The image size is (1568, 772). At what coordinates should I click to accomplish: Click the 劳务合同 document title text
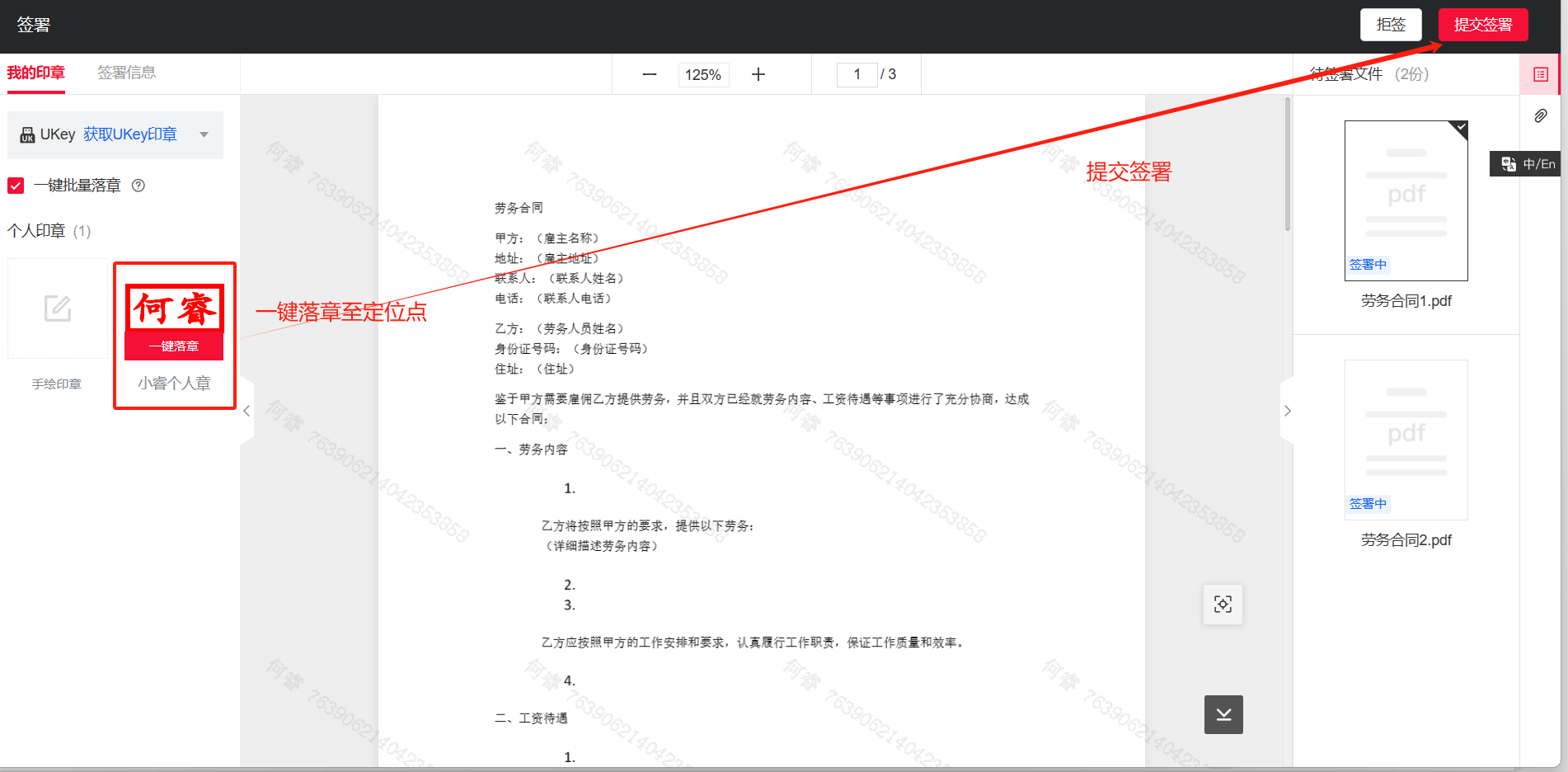[x=519, y=208]
